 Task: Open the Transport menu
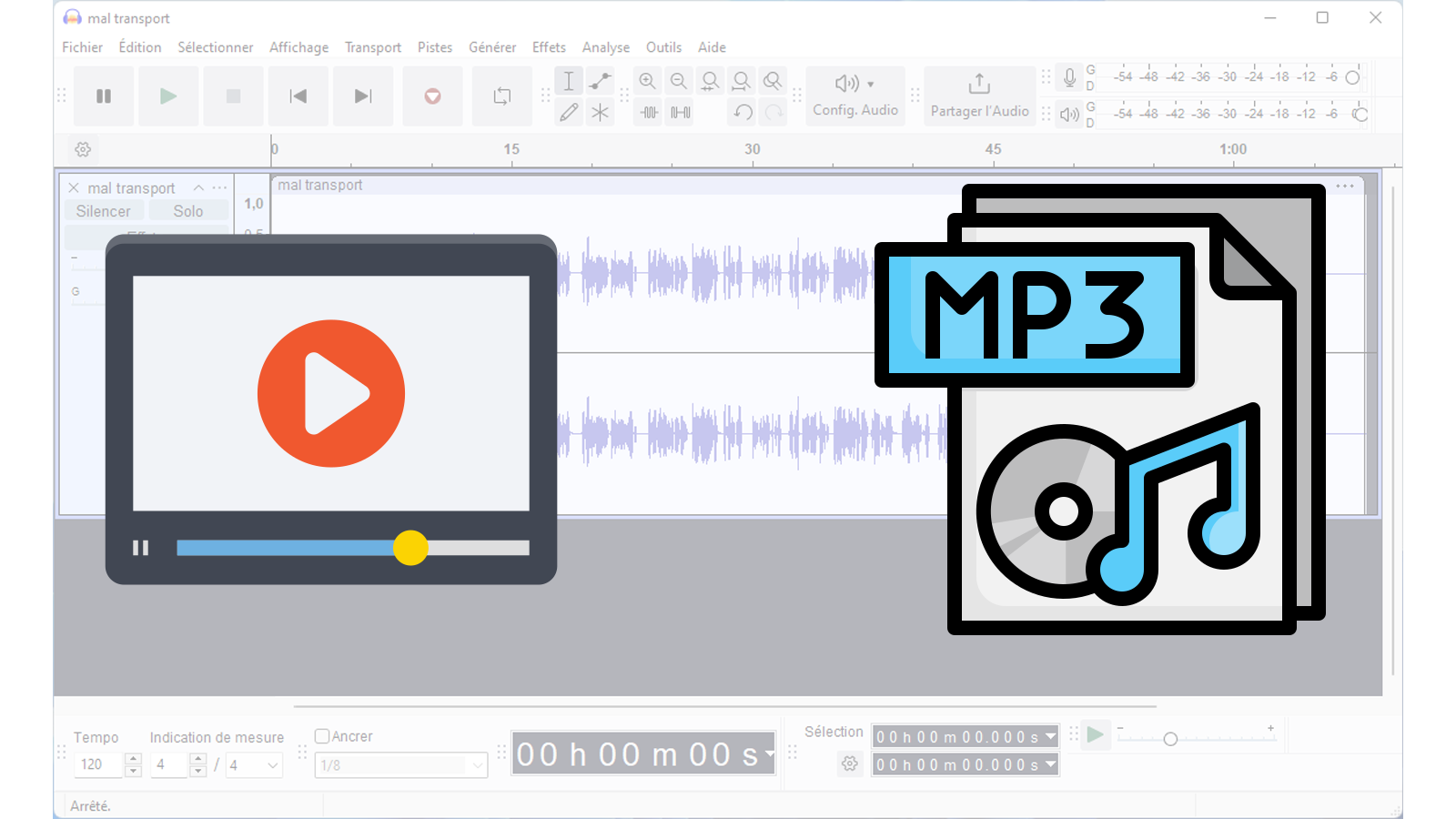(373, 46)
